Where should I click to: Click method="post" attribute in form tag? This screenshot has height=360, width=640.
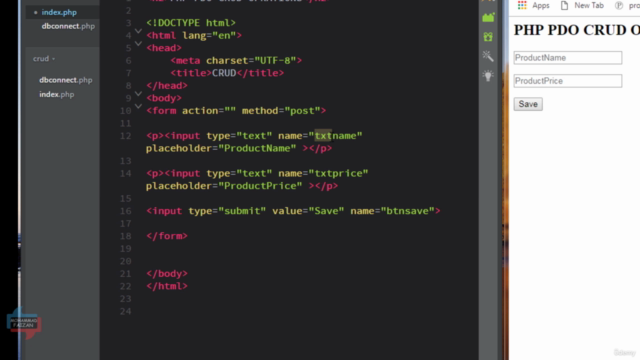click(281, 111)
